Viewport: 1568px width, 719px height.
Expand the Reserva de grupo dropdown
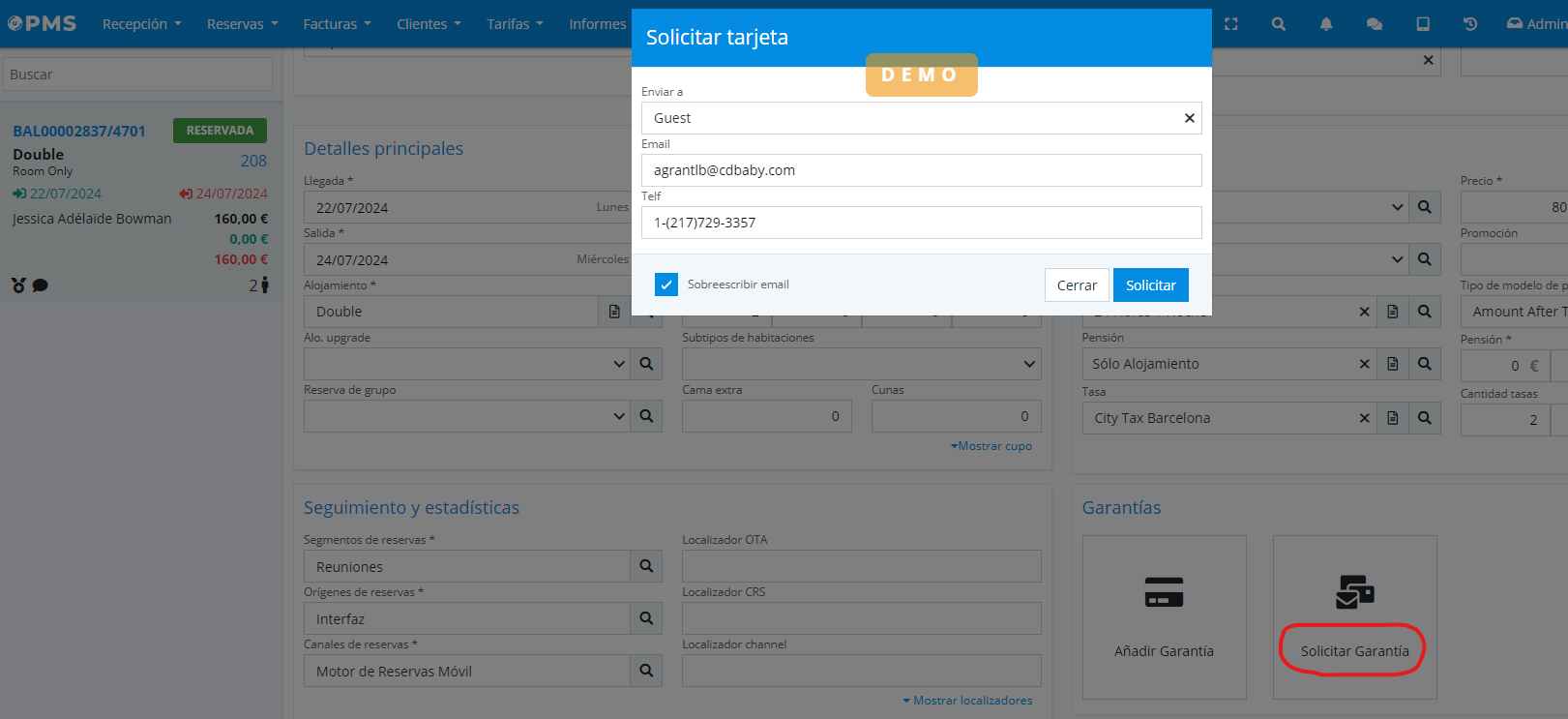pyautogui.click(x=619, y=416)
